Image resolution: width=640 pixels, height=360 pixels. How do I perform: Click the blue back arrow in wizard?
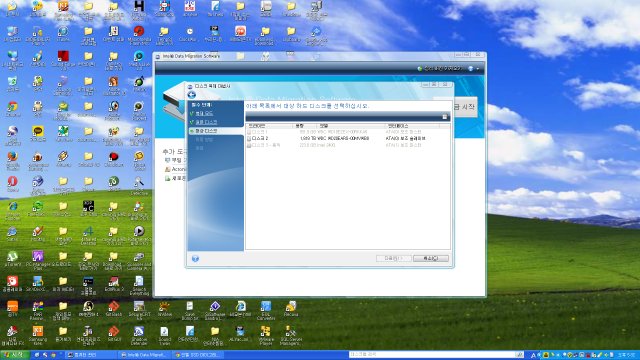coord(191,95)
